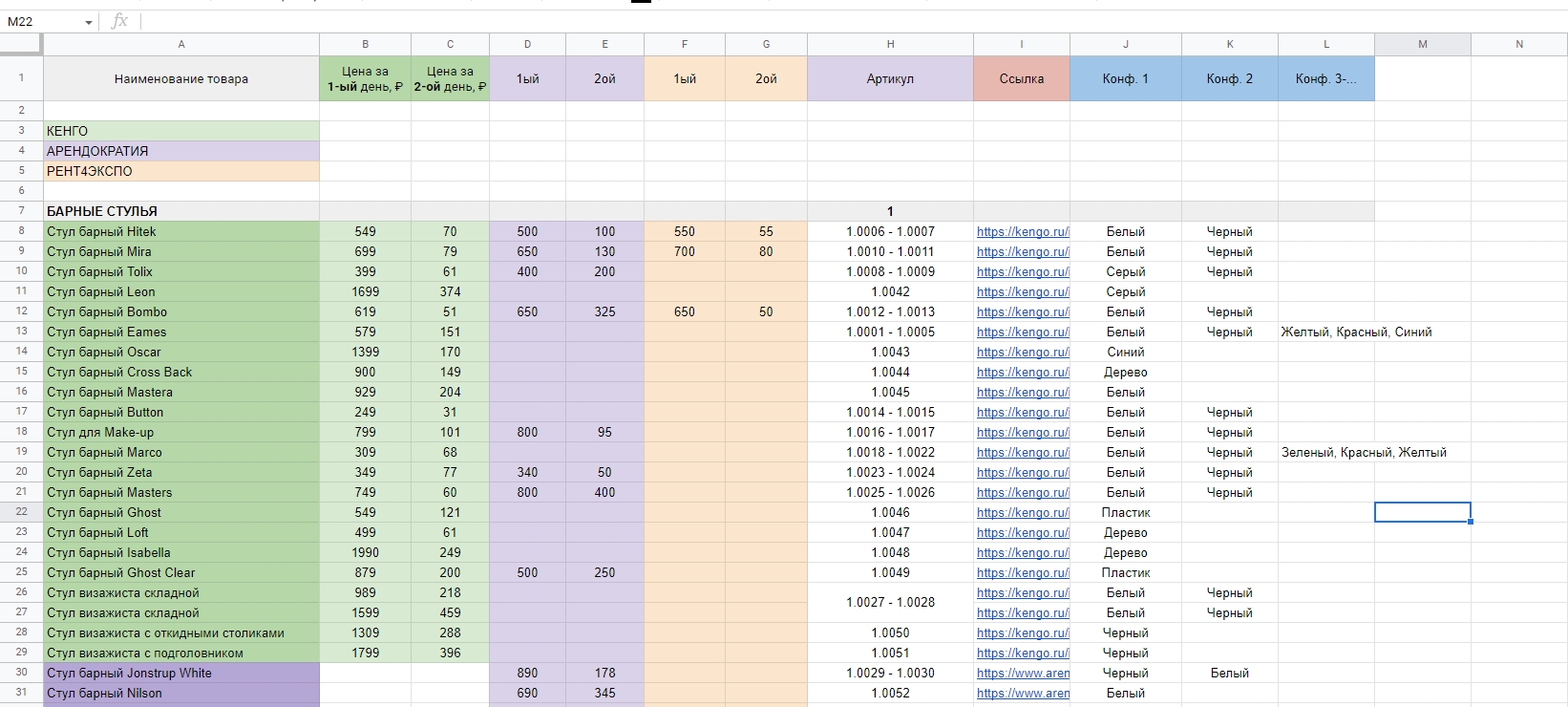1568x707 pixels.
Task: Select cell 'Стул визажиста с подголовником'
Action: coord(181,653)
